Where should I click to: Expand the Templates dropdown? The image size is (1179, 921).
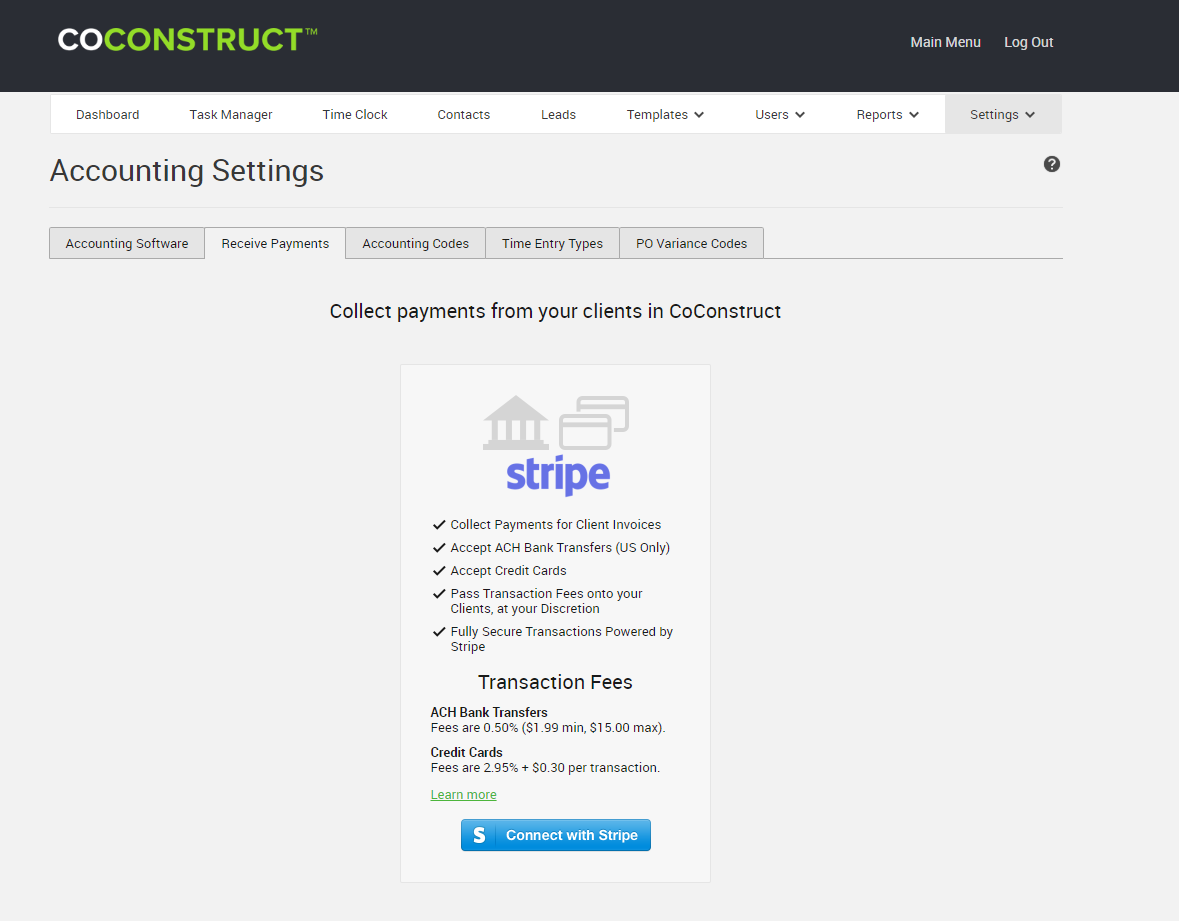pyautogui.click(x=664, y=114)
